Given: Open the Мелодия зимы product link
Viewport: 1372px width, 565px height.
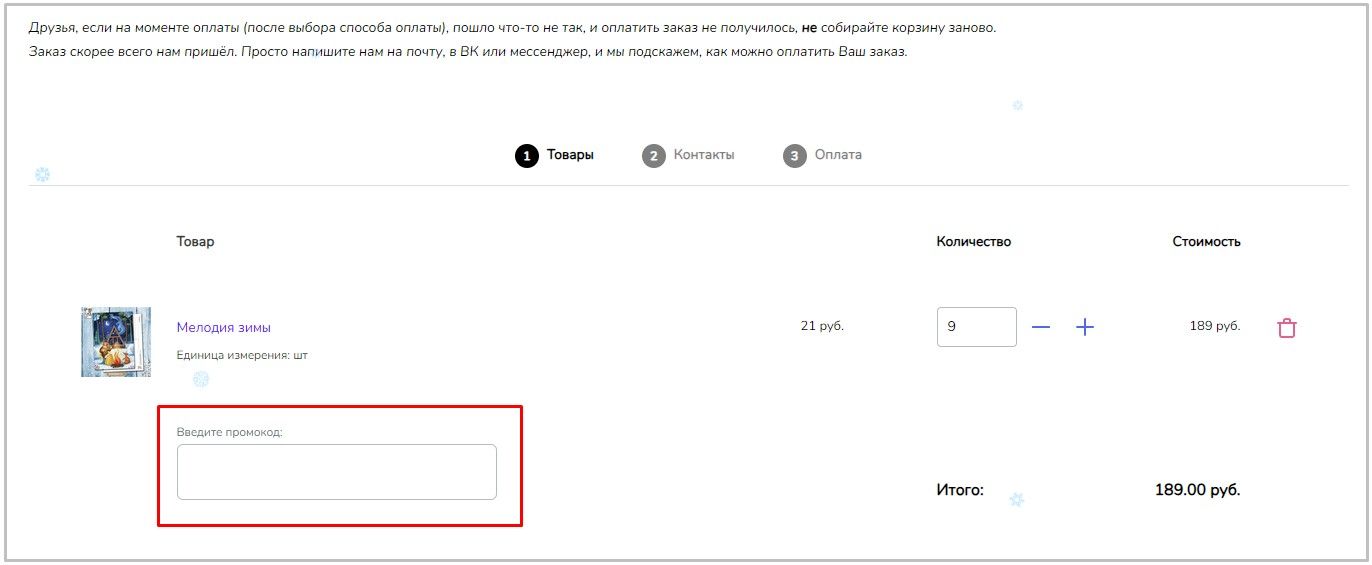Looking at the screenshot, I should (224, 327).
